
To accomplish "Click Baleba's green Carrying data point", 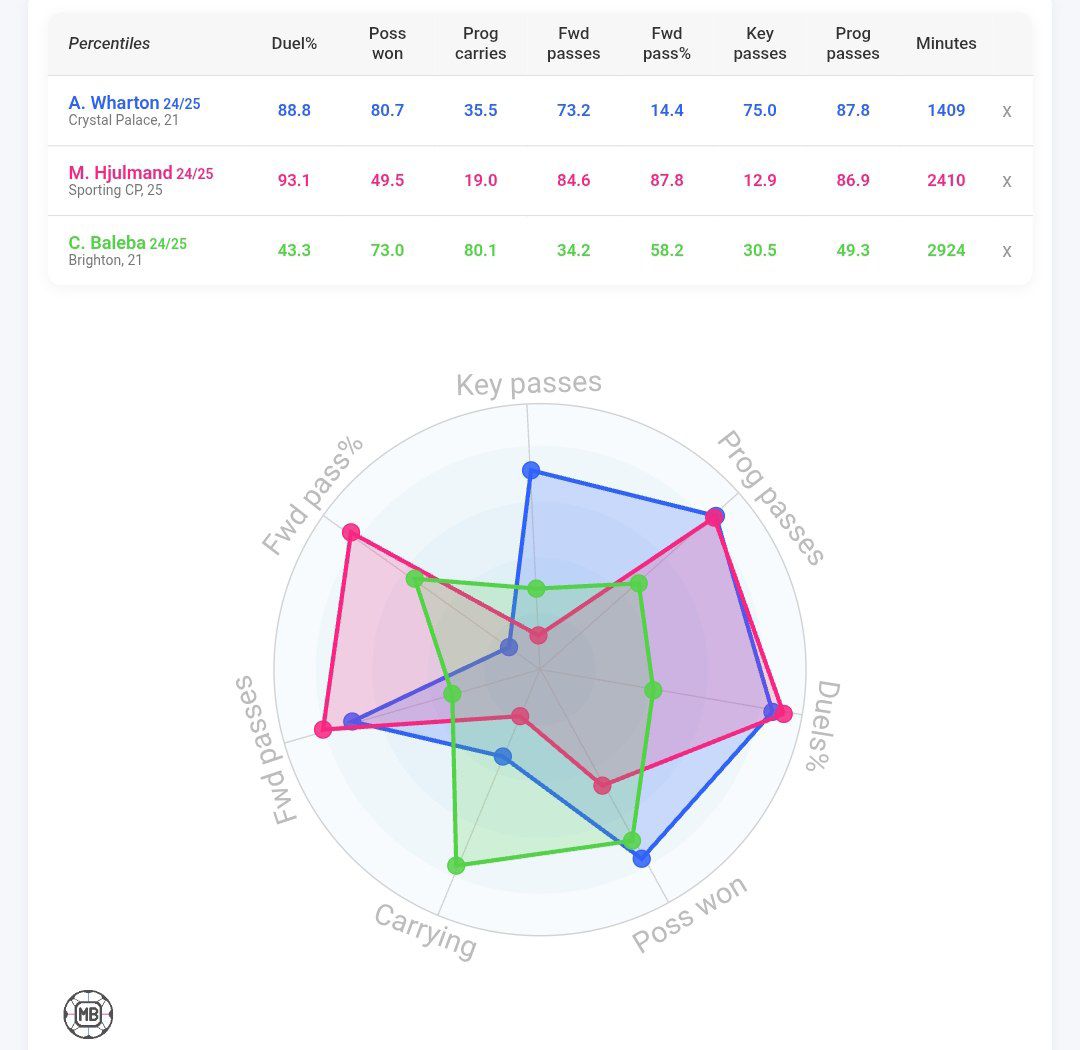I will [456, 865].
